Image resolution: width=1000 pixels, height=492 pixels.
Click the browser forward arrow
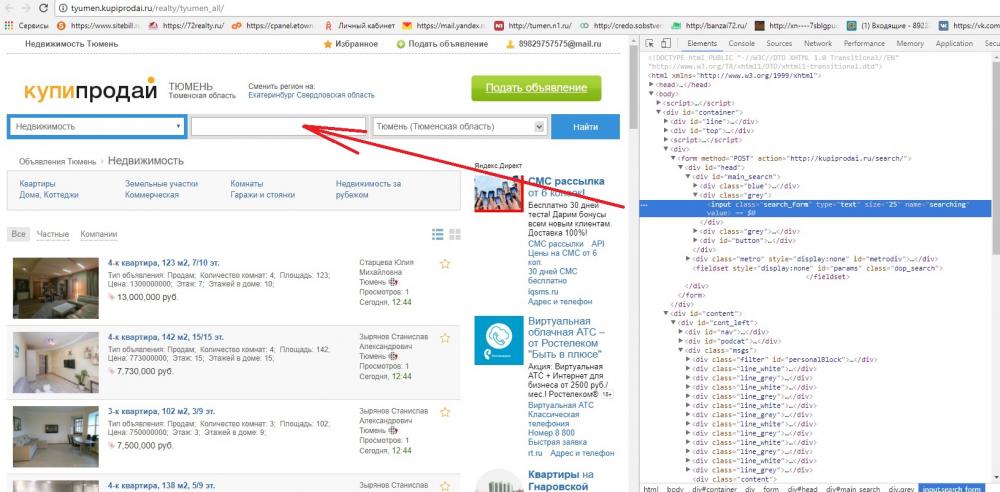(x=26, y=8)
